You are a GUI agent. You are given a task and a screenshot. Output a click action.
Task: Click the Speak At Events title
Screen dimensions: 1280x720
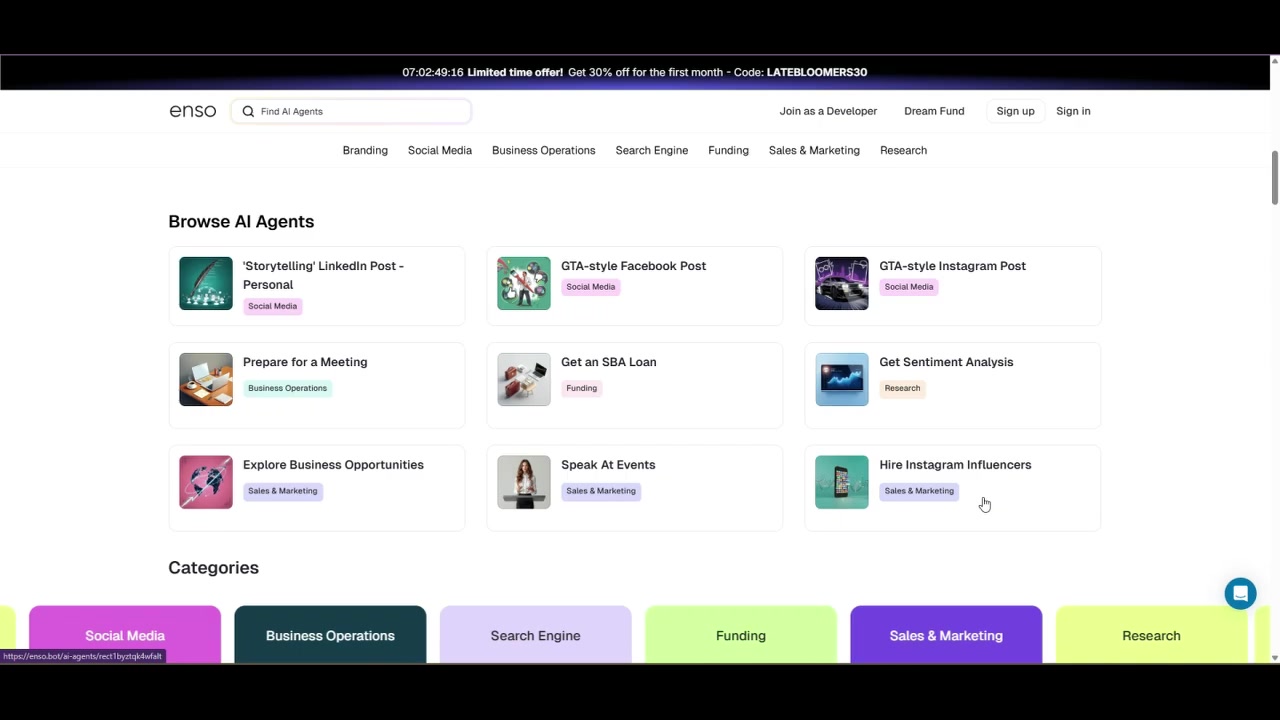point(608,465)
